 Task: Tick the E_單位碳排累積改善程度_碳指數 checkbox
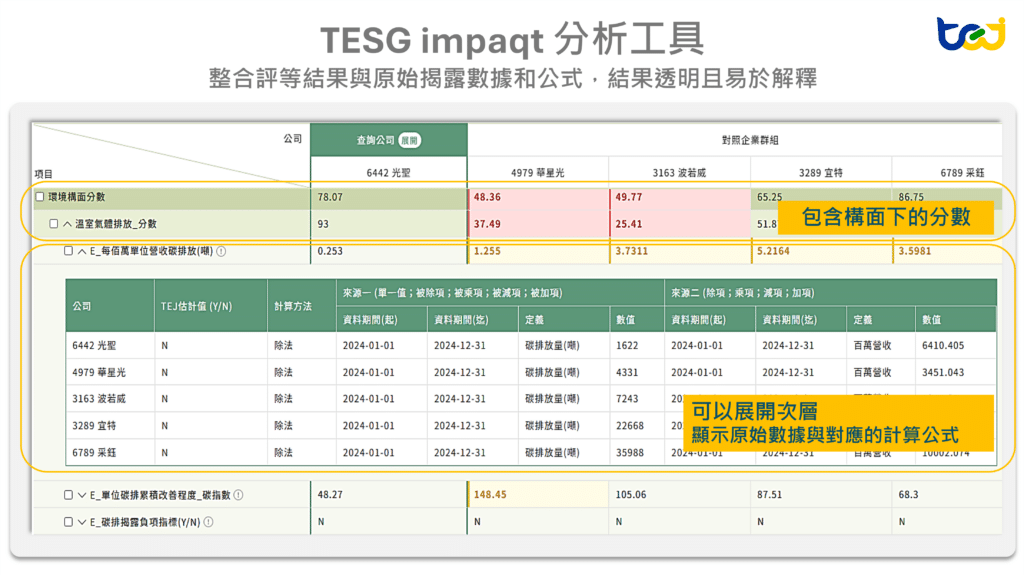[x=68, y=495]
